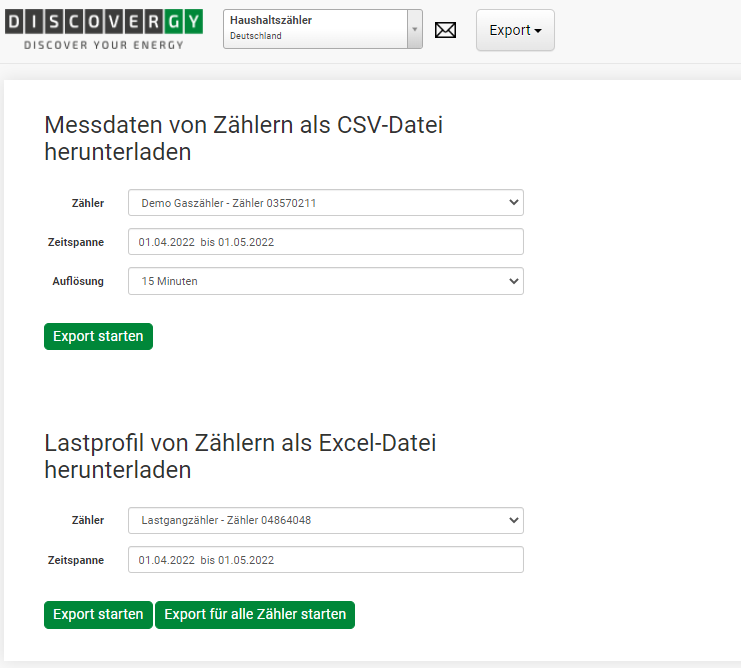
Task: Click the Zeitspanne field in CSV section
Action: [x=325, y=242]
